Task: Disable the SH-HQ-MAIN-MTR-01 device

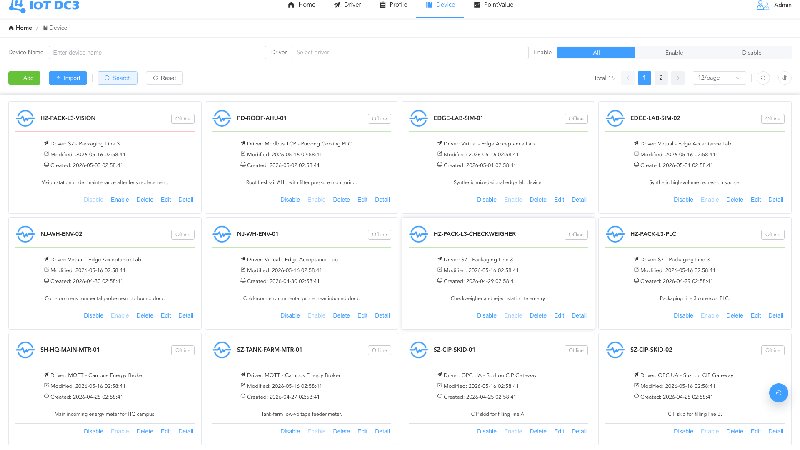Action: coord(93,431)
